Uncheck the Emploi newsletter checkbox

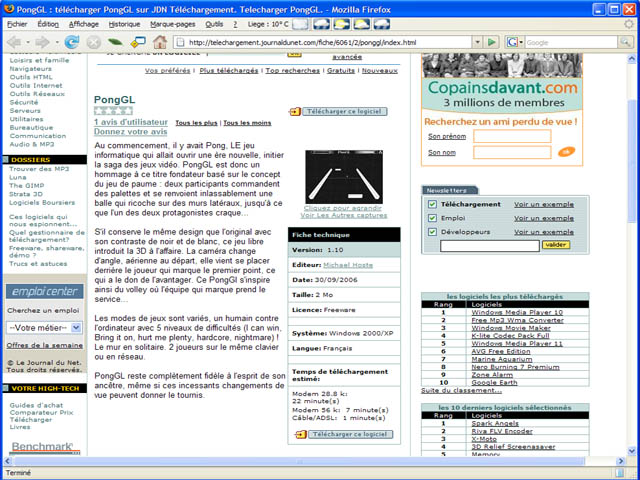[432, 218]
